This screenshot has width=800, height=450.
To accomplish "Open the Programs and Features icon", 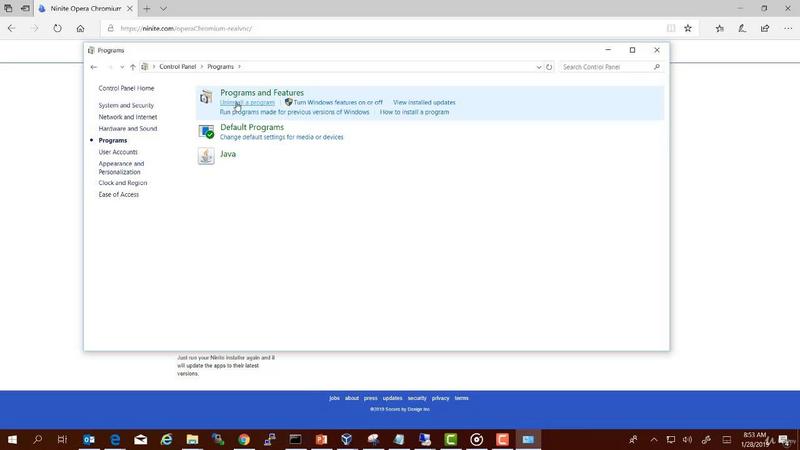I will (x=206, y=97).
